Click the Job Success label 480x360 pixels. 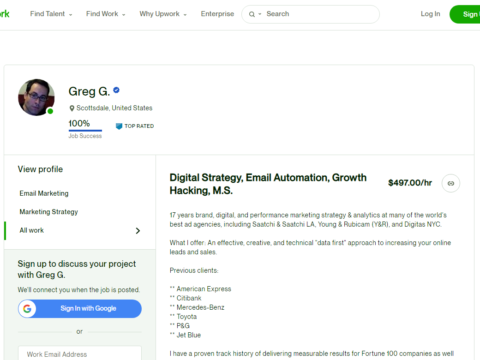pos(85,136)
